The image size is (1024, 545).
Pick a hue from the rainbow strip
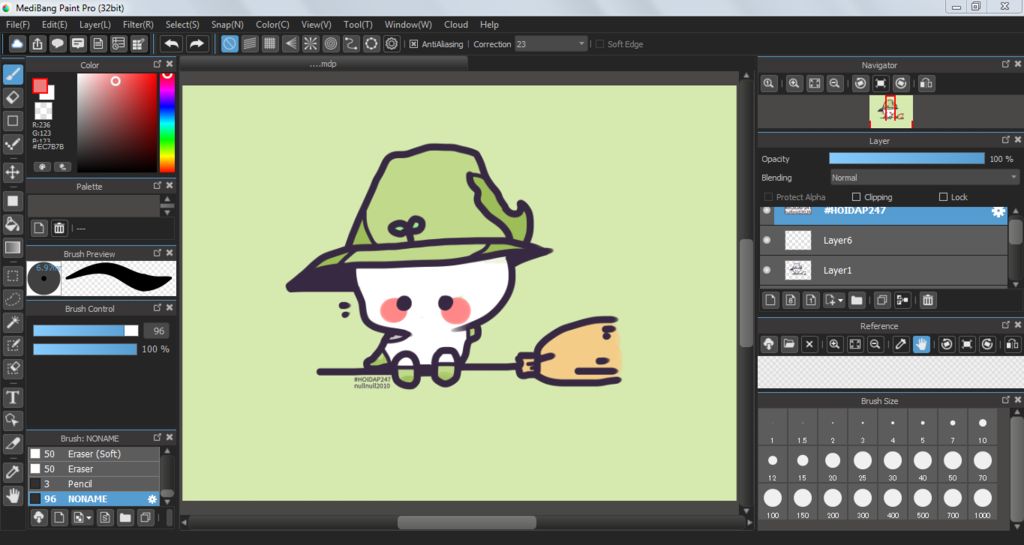(x=167, y=122)
